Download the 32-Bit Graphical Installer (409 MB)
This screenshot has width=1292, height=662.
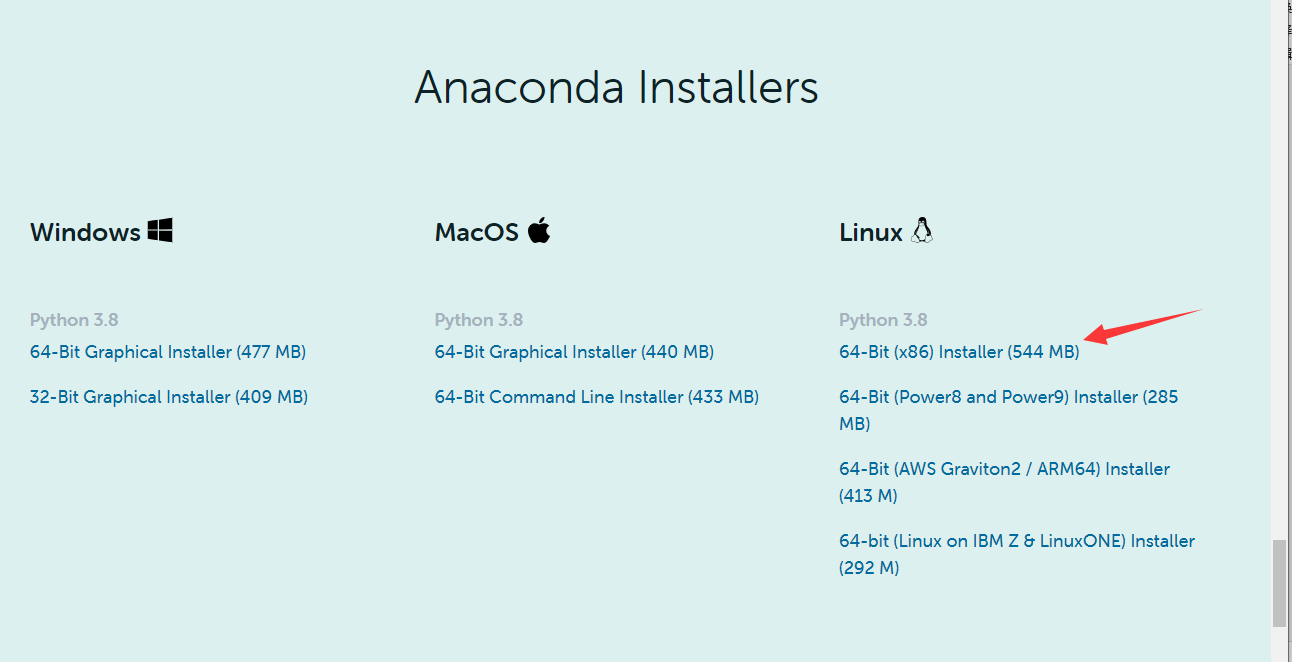point(168,396)
